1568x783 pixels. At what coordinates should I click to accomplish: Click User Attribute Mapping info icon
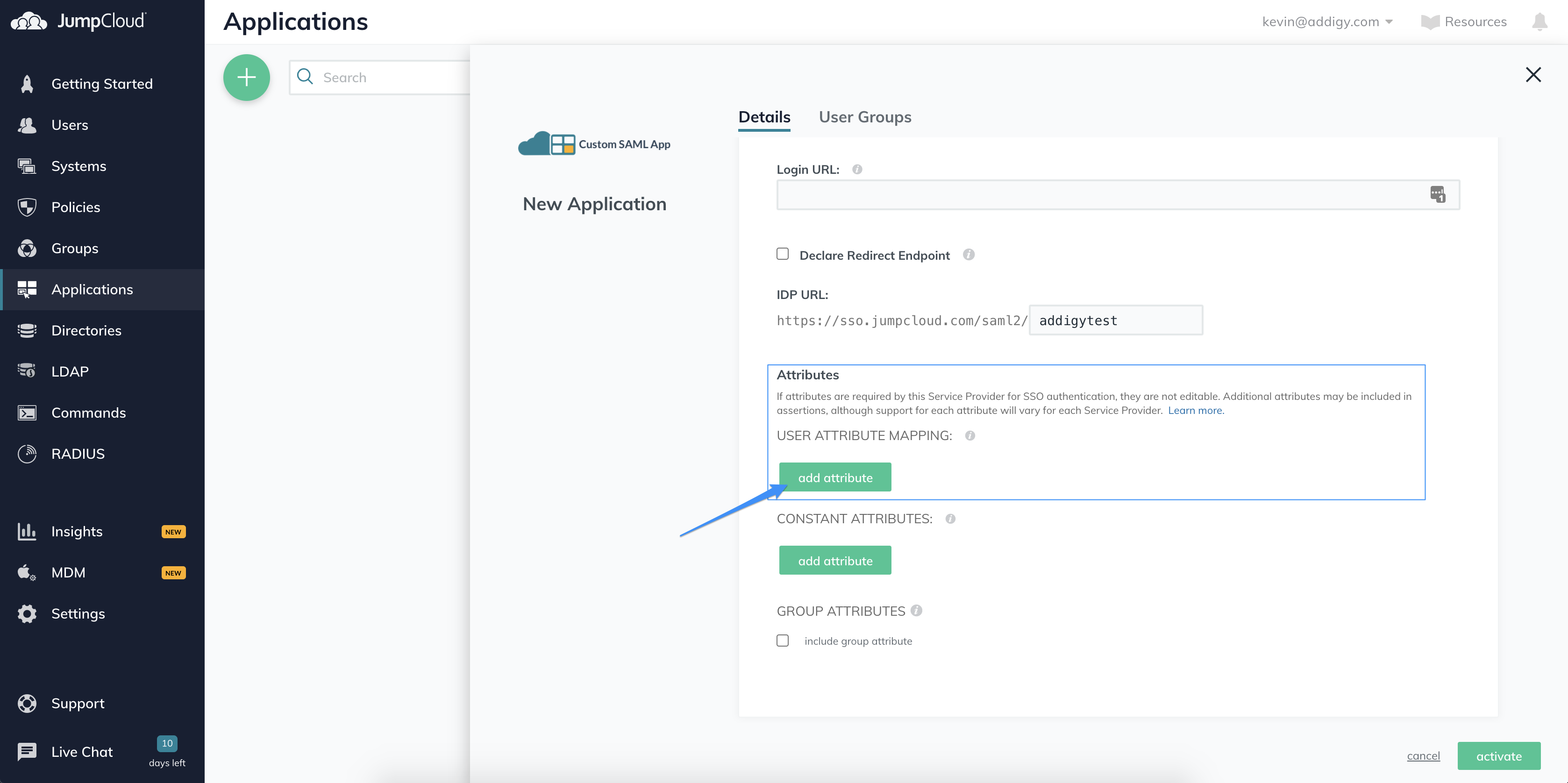tap(970, 435)
